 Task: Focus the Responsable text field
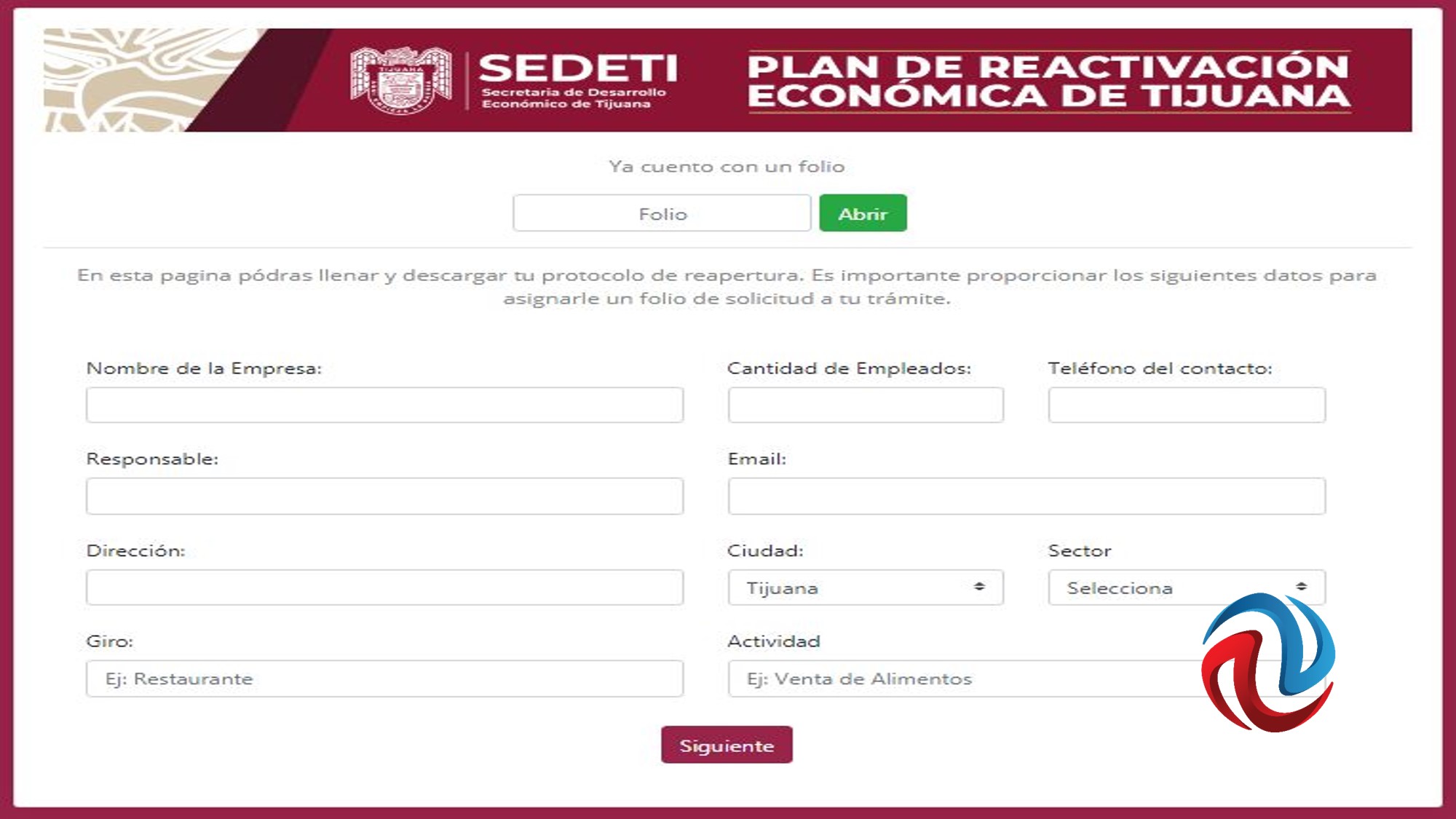[384, 496]
